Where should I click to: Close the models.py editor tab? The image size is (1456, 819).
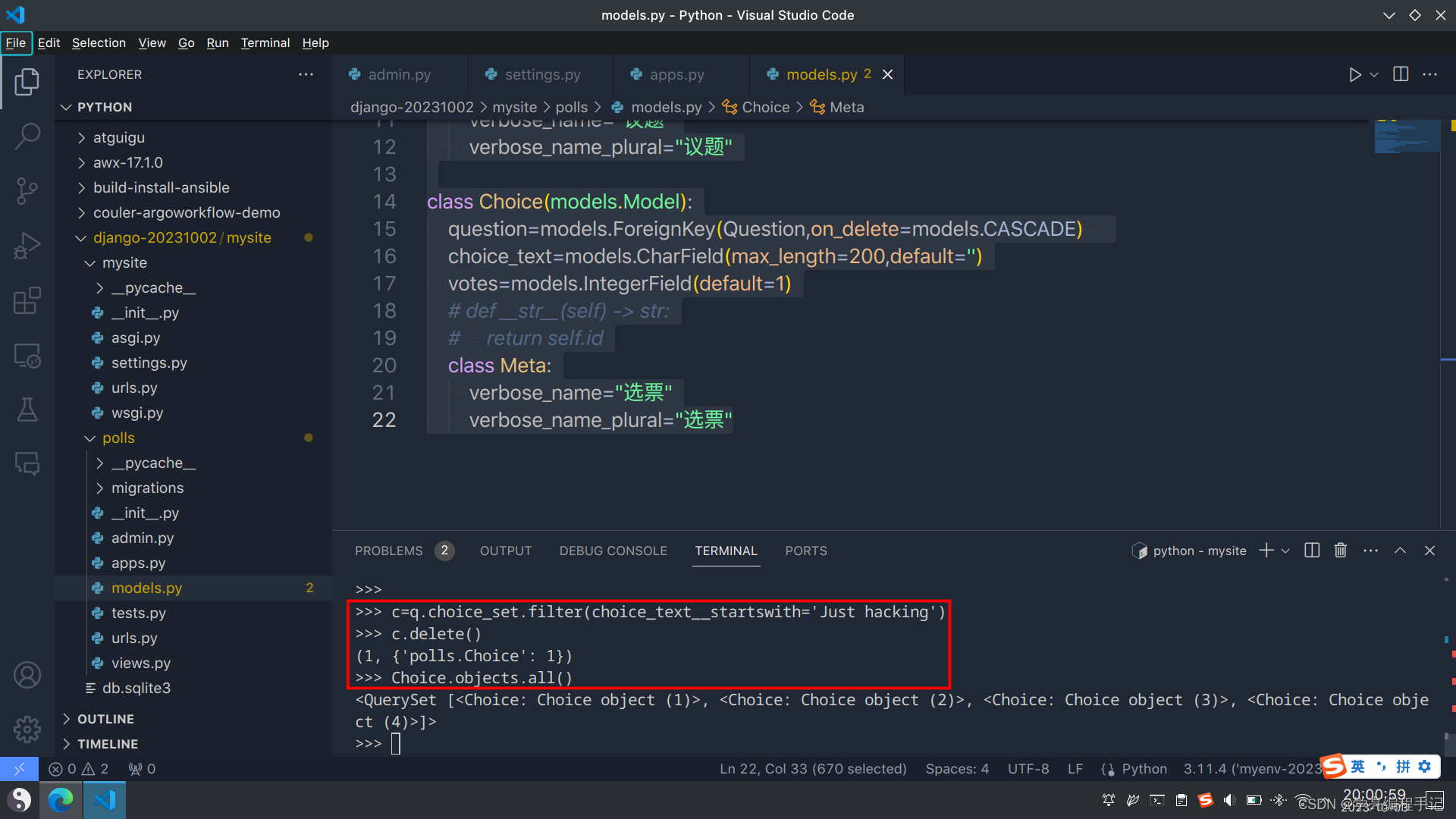[x=887, y=74]
